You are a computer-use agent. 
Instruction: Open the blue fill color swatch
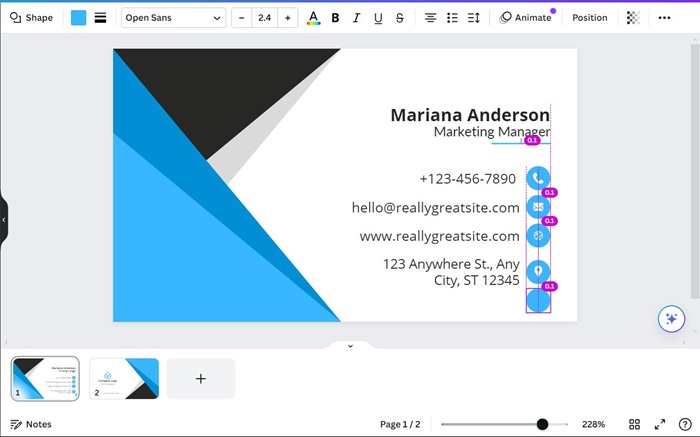click(79, 18)
